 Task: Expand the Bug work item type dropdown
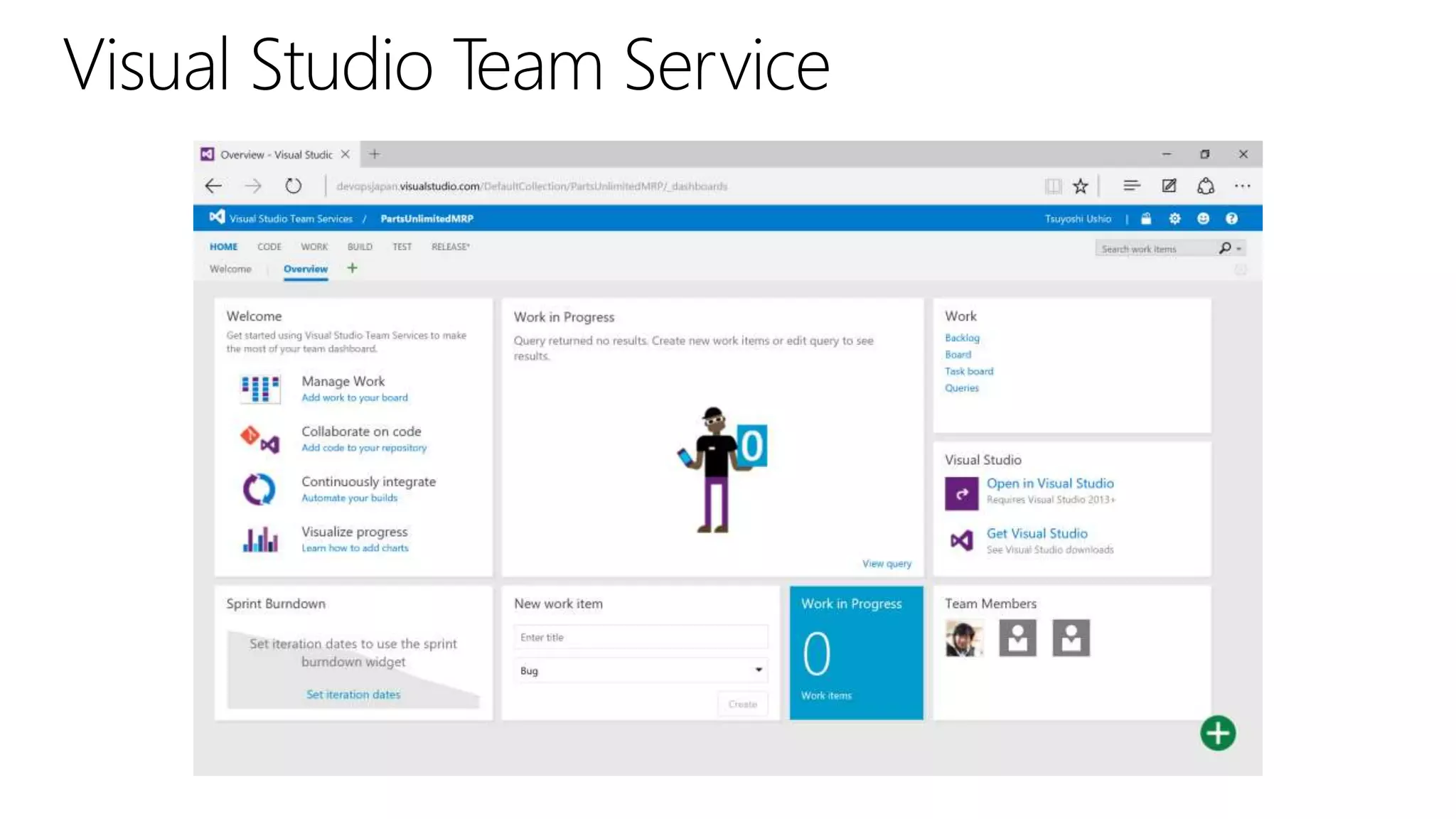758,670
